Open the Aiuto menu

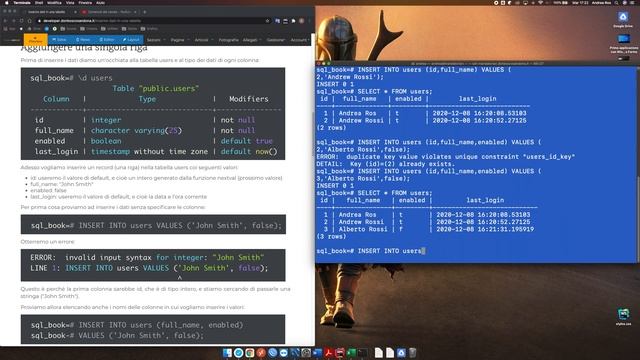tap(100, 2)
